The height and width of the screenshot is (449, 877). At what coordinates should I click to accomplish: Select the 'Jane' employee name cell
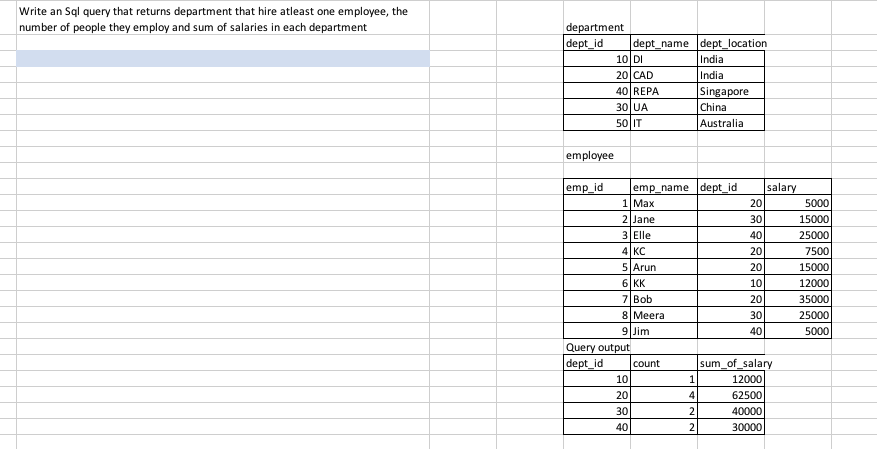coord(664,219)
